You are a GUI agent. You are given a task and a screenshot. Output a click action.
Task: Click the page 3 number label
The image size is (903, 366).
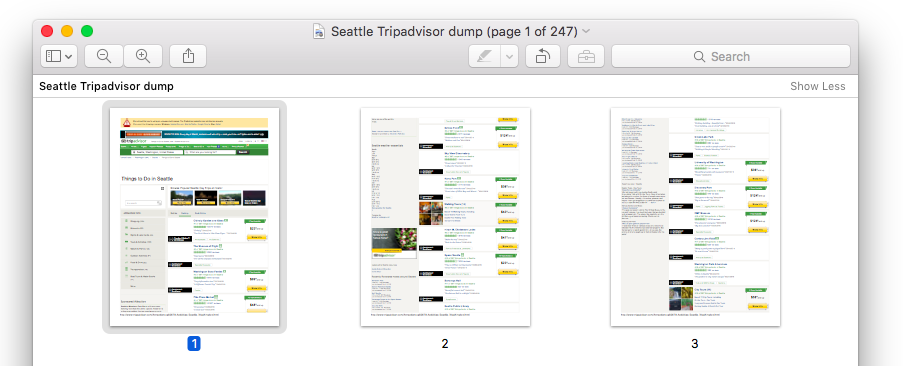[x=695, y=344]
